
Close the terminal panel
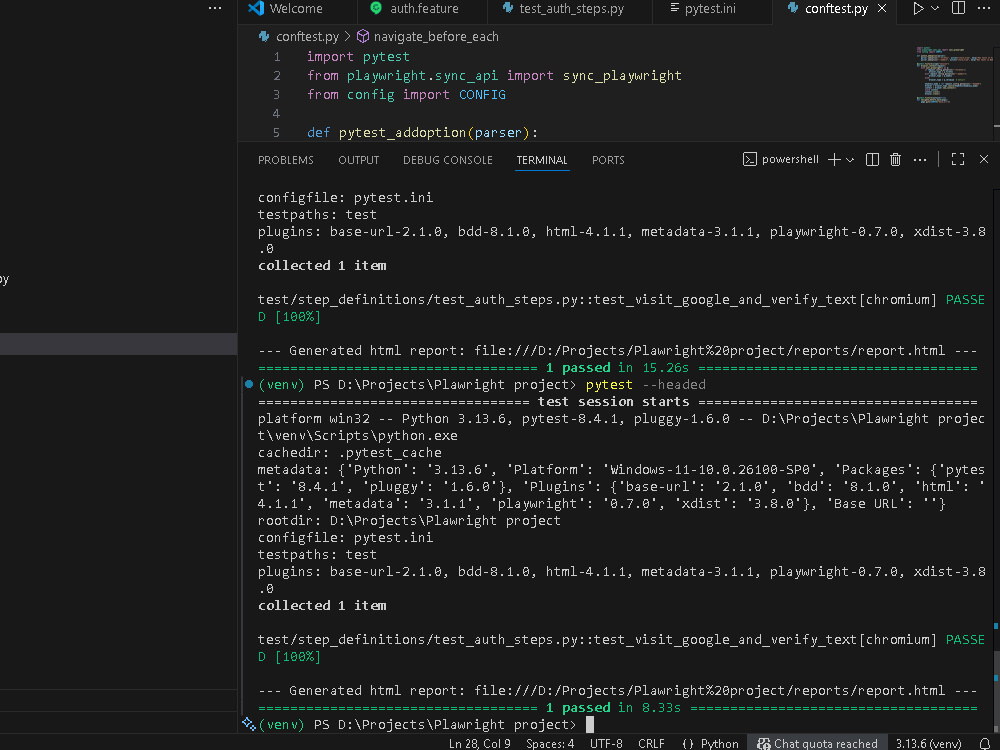[x=984, y=159]
